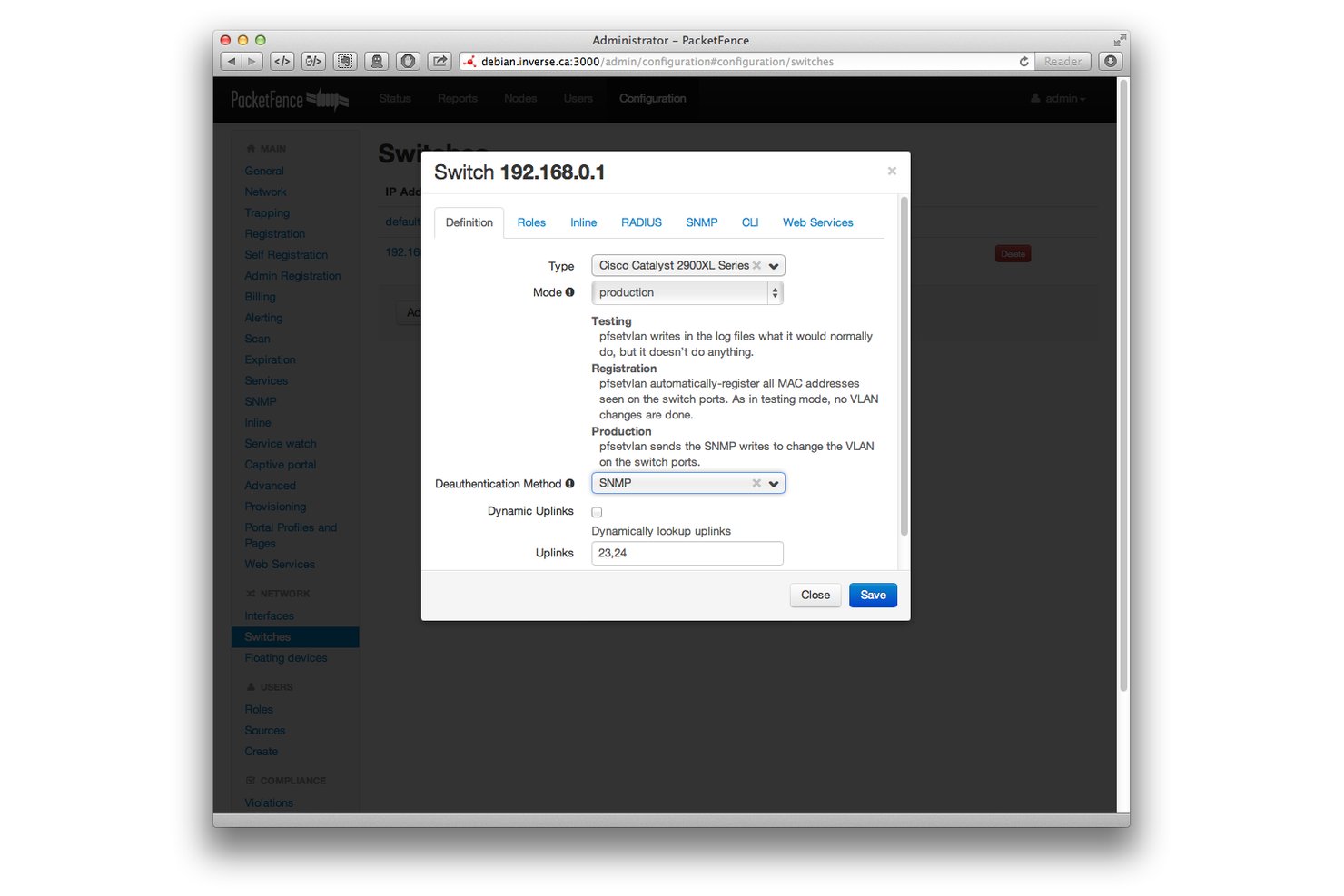Click the web inspector code icon

(x=282, y=61)
